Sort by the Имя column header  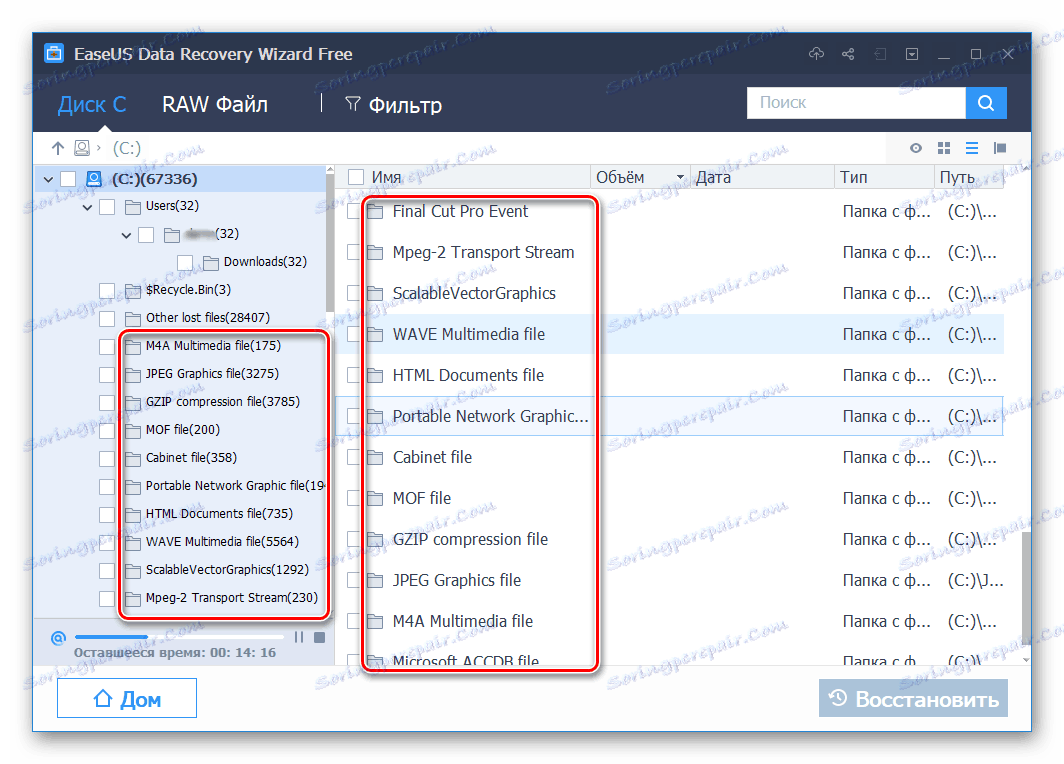point(386,177)
